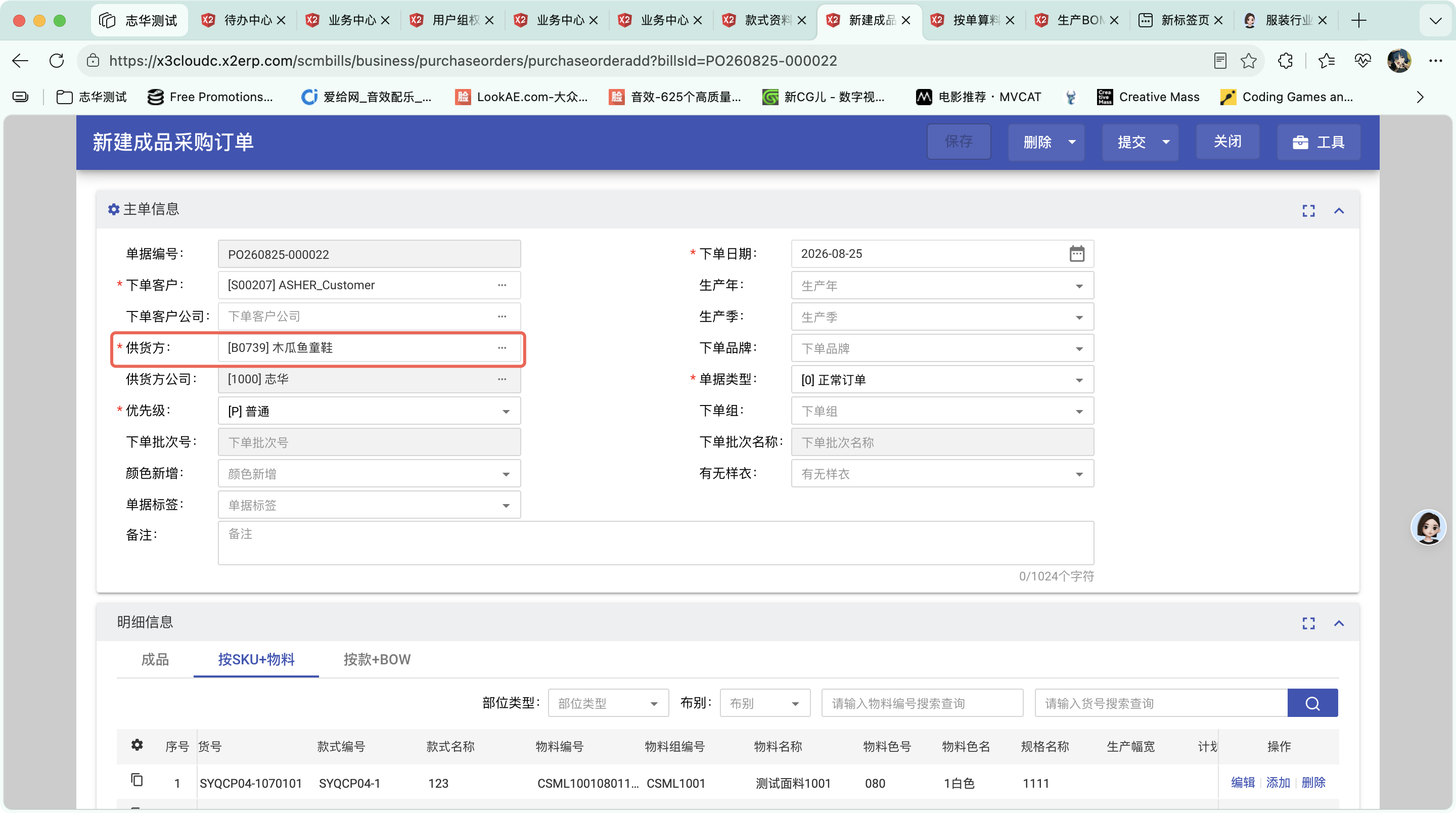Screen dimensions: 1456x813
Task: Open the 优先级 dropdown
Action: [x=369, y=411]
